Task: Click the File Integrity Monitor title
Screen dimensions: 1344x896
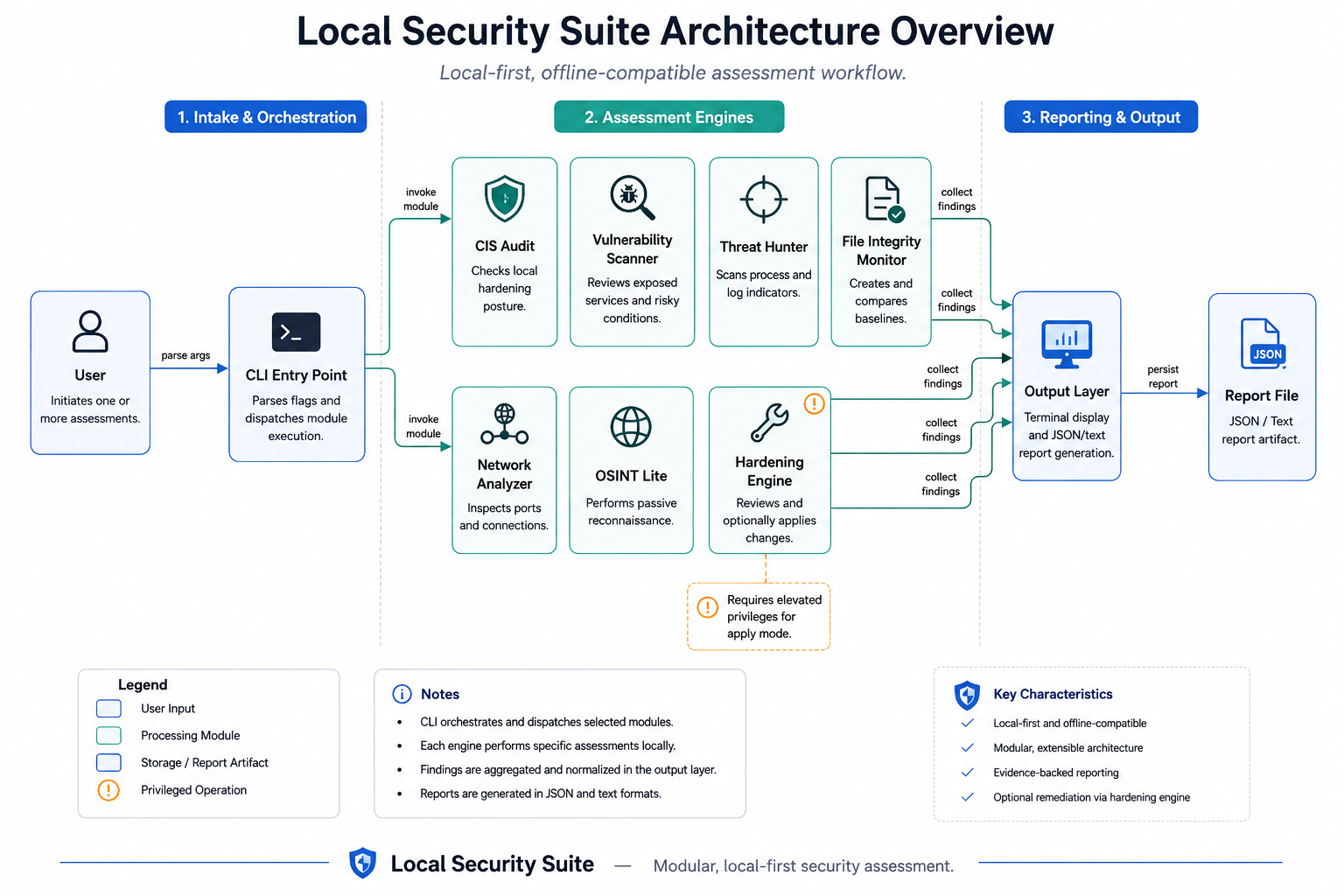Action: [881, 250]
